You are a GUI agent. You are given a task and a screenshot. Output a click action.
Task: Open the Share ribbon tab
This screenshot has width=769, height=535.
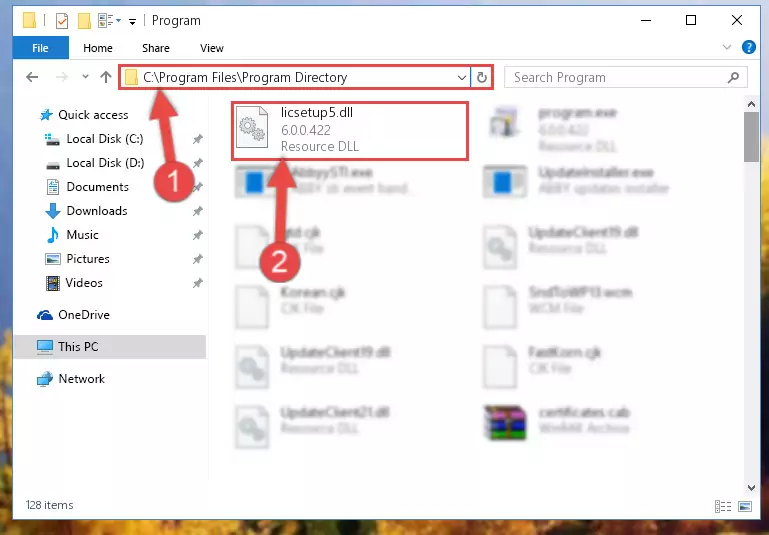pos(155,48)
